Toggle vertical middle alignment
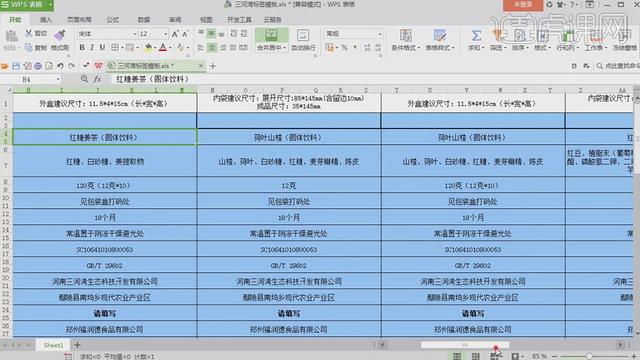Screen dimensions: 640x360 pos(211,34)
